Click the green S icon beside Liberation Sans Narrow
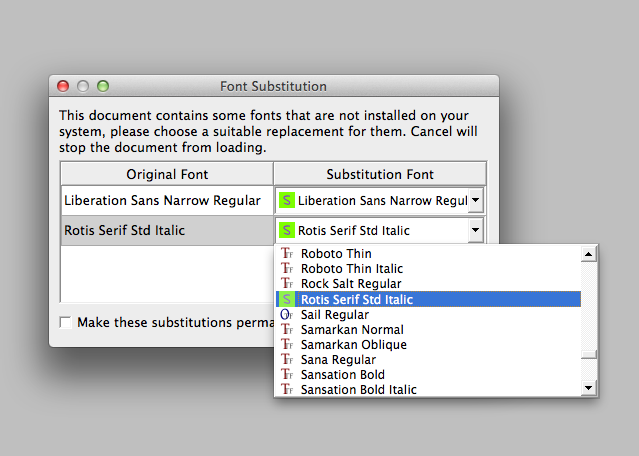The height and width of the screenshot is (456, 639). tap(287, 200)
